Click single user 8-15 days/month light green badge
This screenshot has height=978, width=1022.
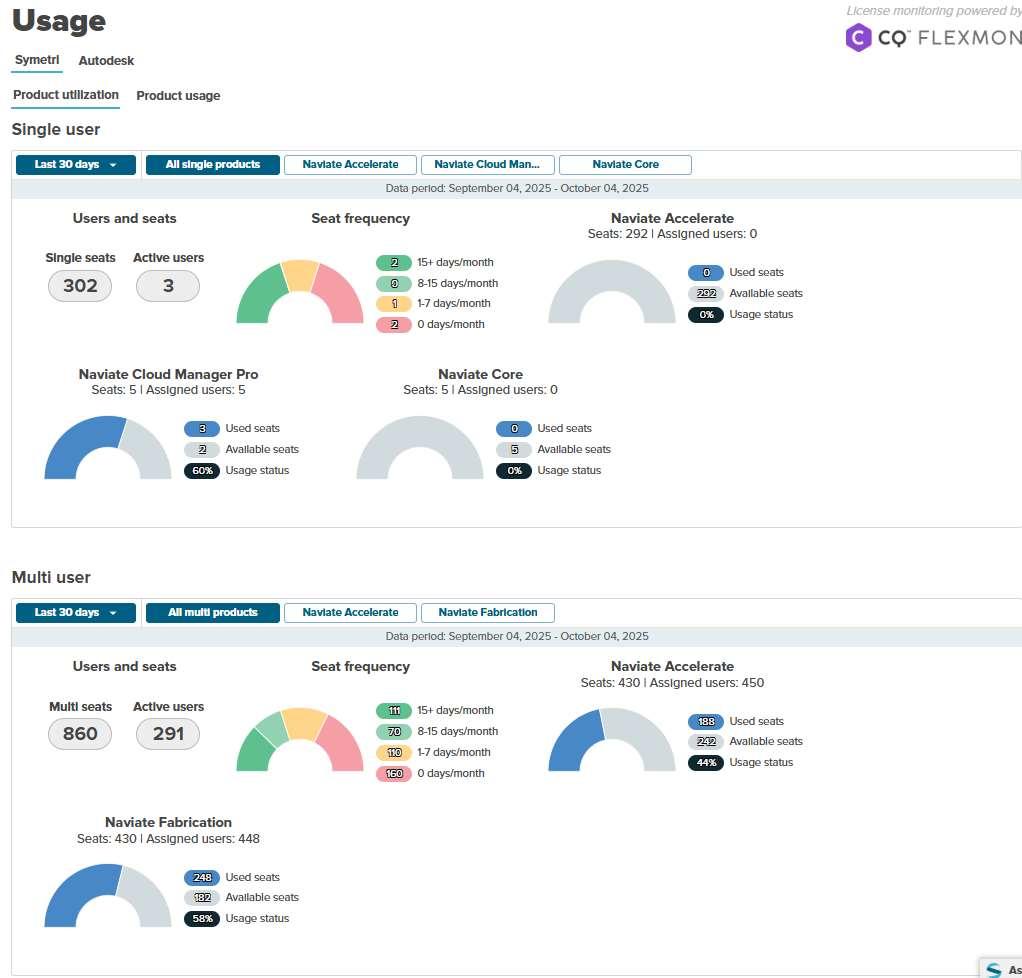click(394, 284)
